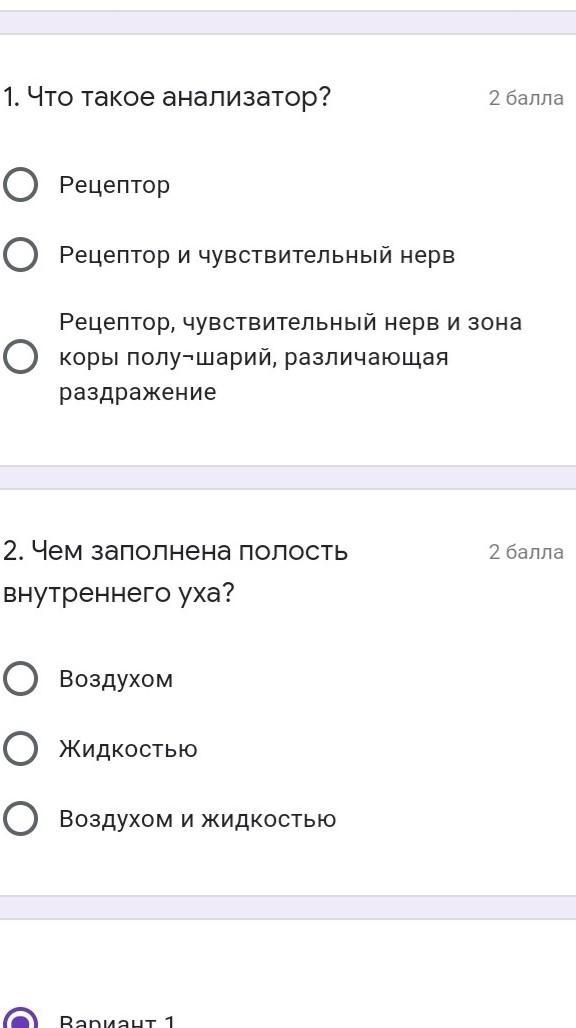Mark the "Воздухом и жидкостью" radio circle
The image size is (576, 1028).
[20, 819]
